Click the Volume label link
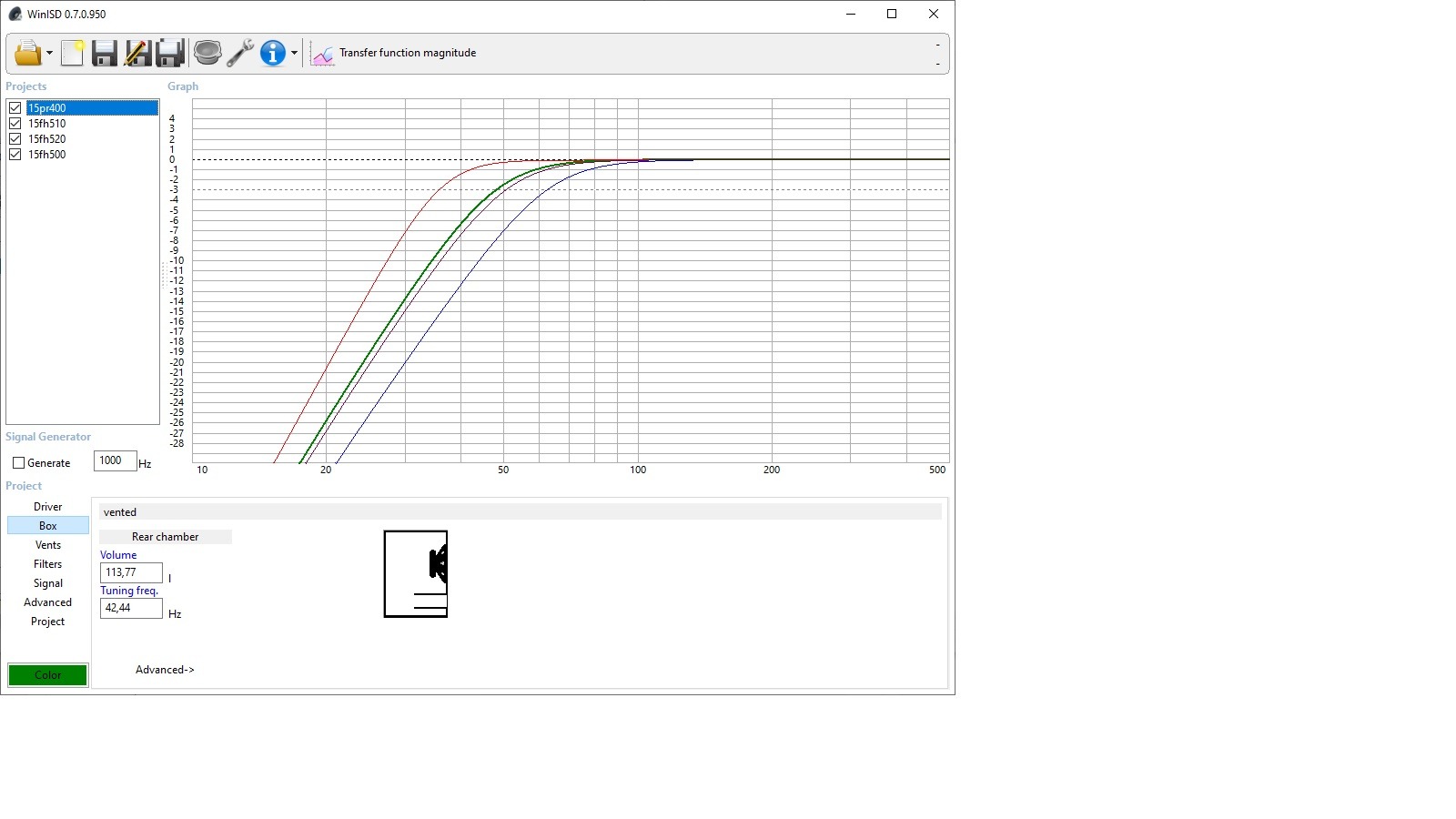Viewport: 1456px width, 819px height. (118, 555)
